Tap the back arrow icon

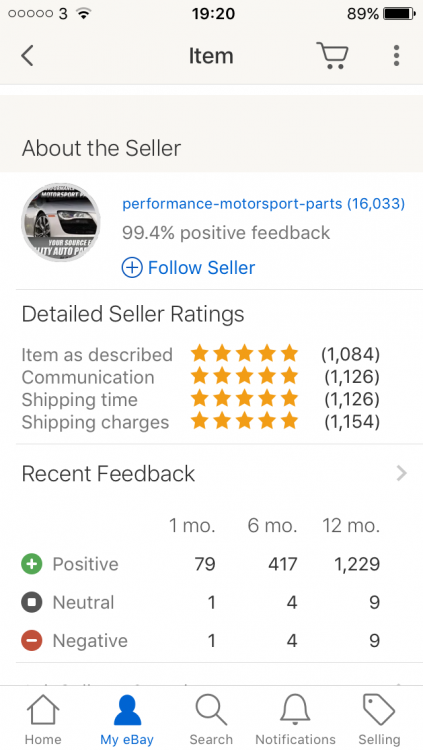[27, 55]
